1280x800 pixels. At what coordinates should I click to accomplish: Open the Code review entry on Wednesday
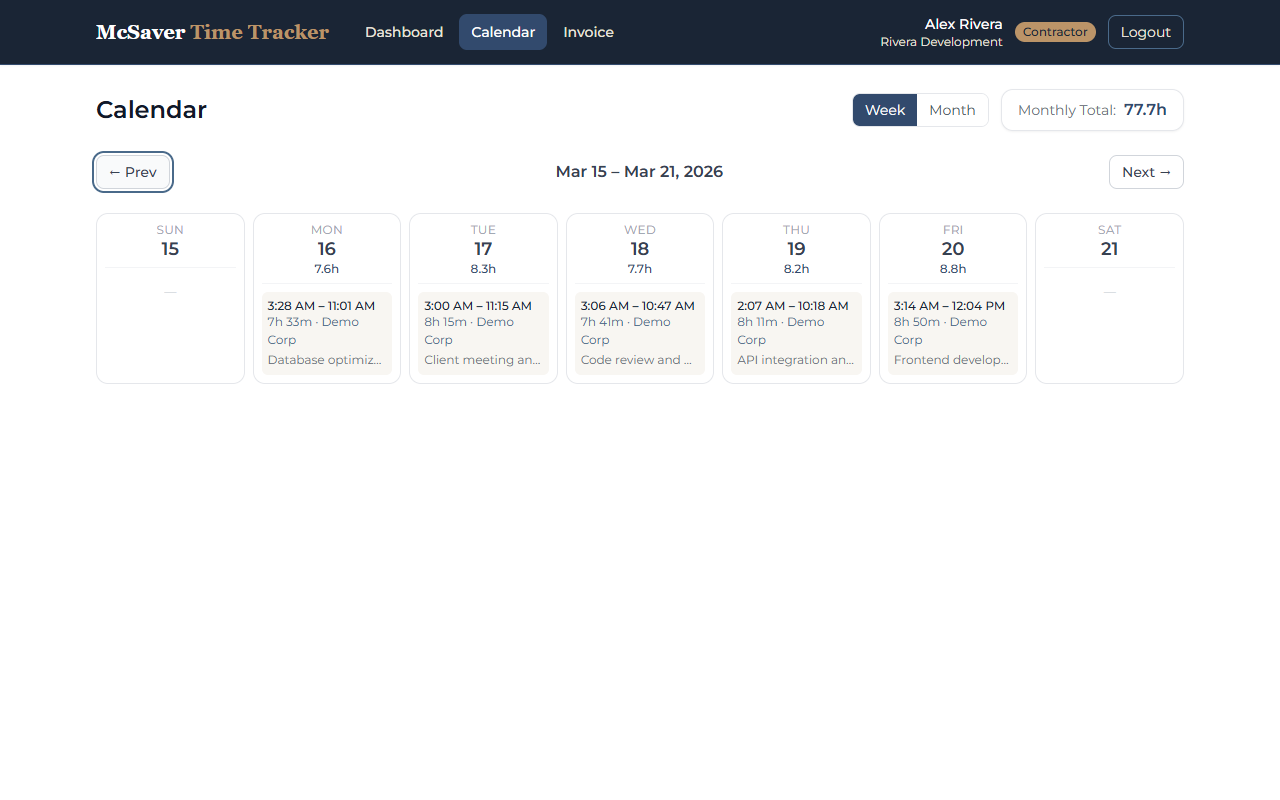640,334
